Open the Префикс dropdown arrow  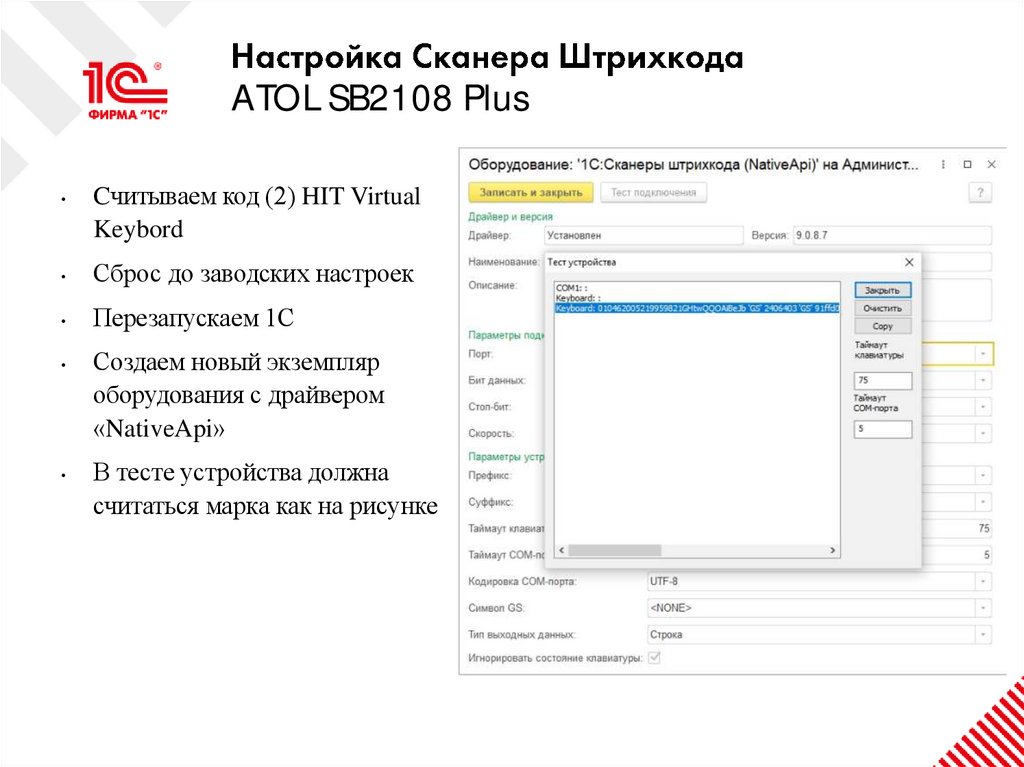(x=984, y=475)
